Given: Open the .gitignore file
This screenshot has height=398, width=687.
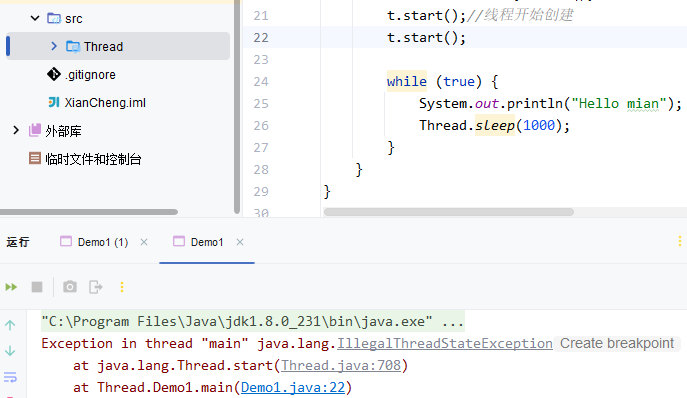Looking at the screenshot, I should tap(90, 75).
